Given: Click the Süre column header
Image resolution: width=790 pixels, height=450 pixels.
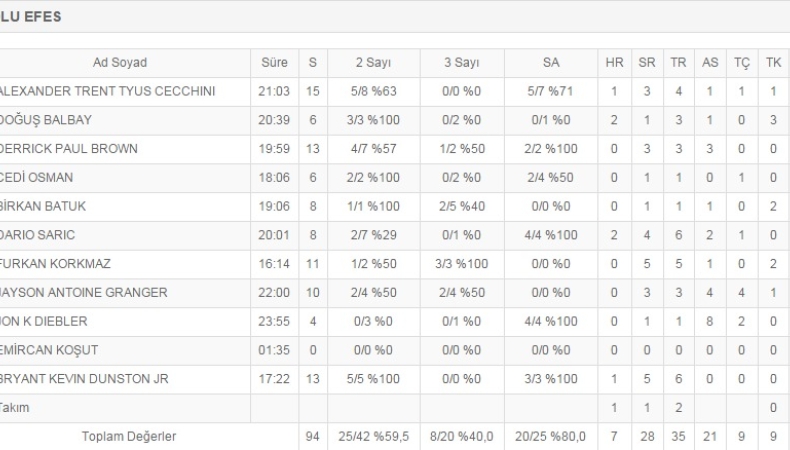Looking at the screenshot, I should click(275, 63).
